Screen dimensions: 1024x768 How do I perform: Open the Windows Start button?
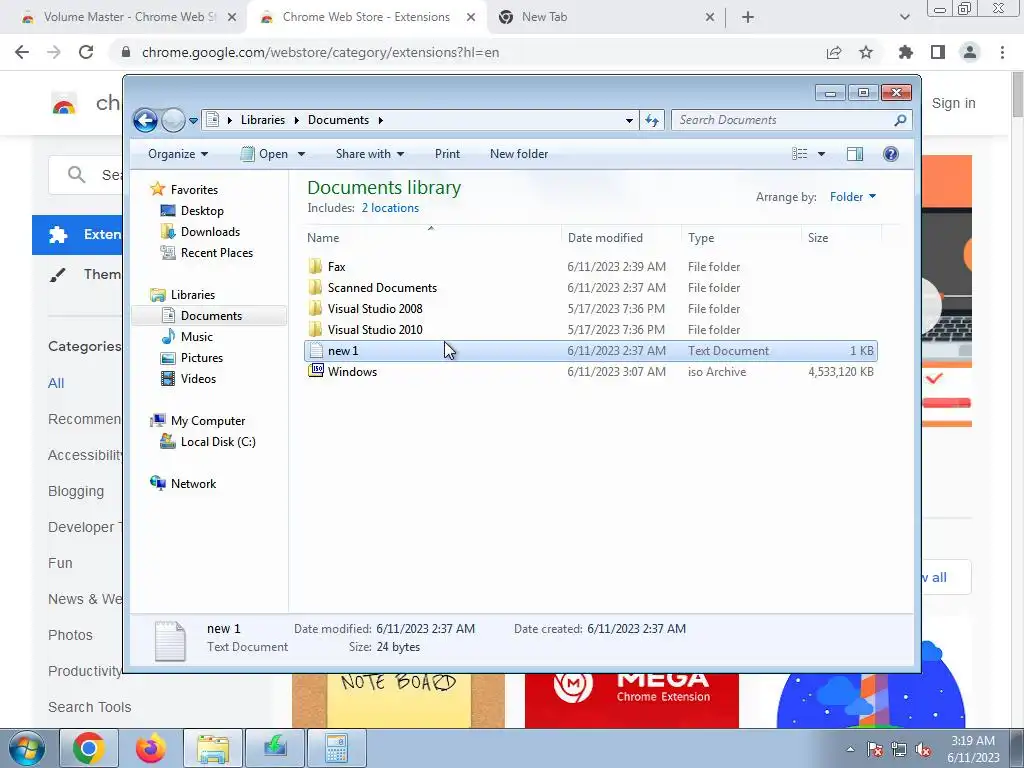pos(27,748)
